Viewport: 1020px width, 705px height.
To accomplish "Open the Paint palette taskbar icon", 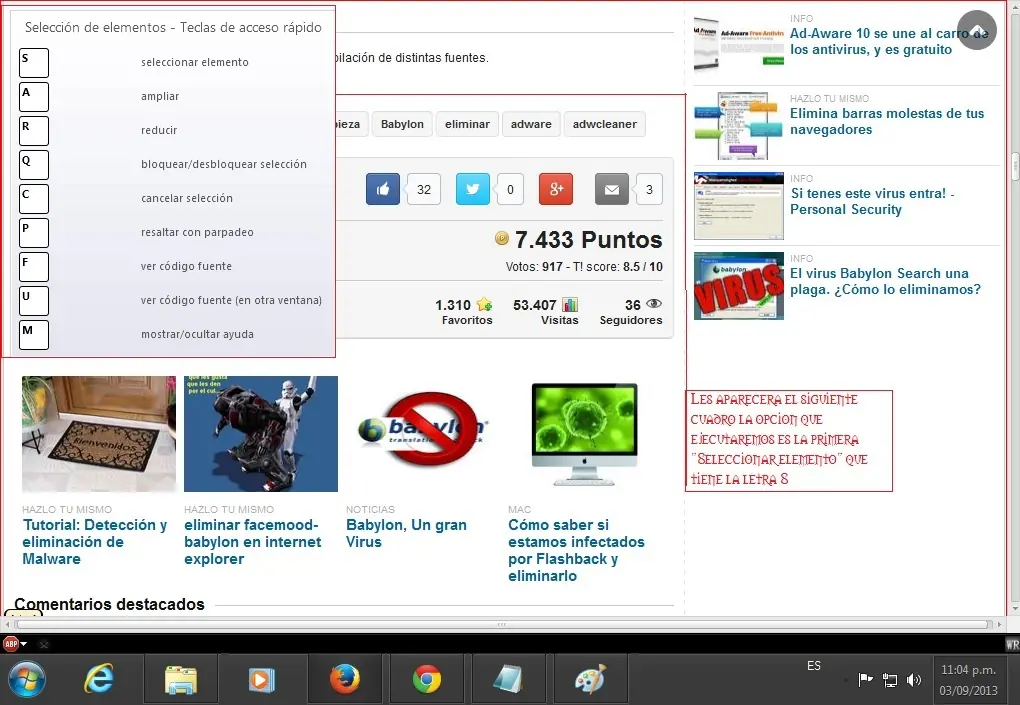I will click(590, 680).
